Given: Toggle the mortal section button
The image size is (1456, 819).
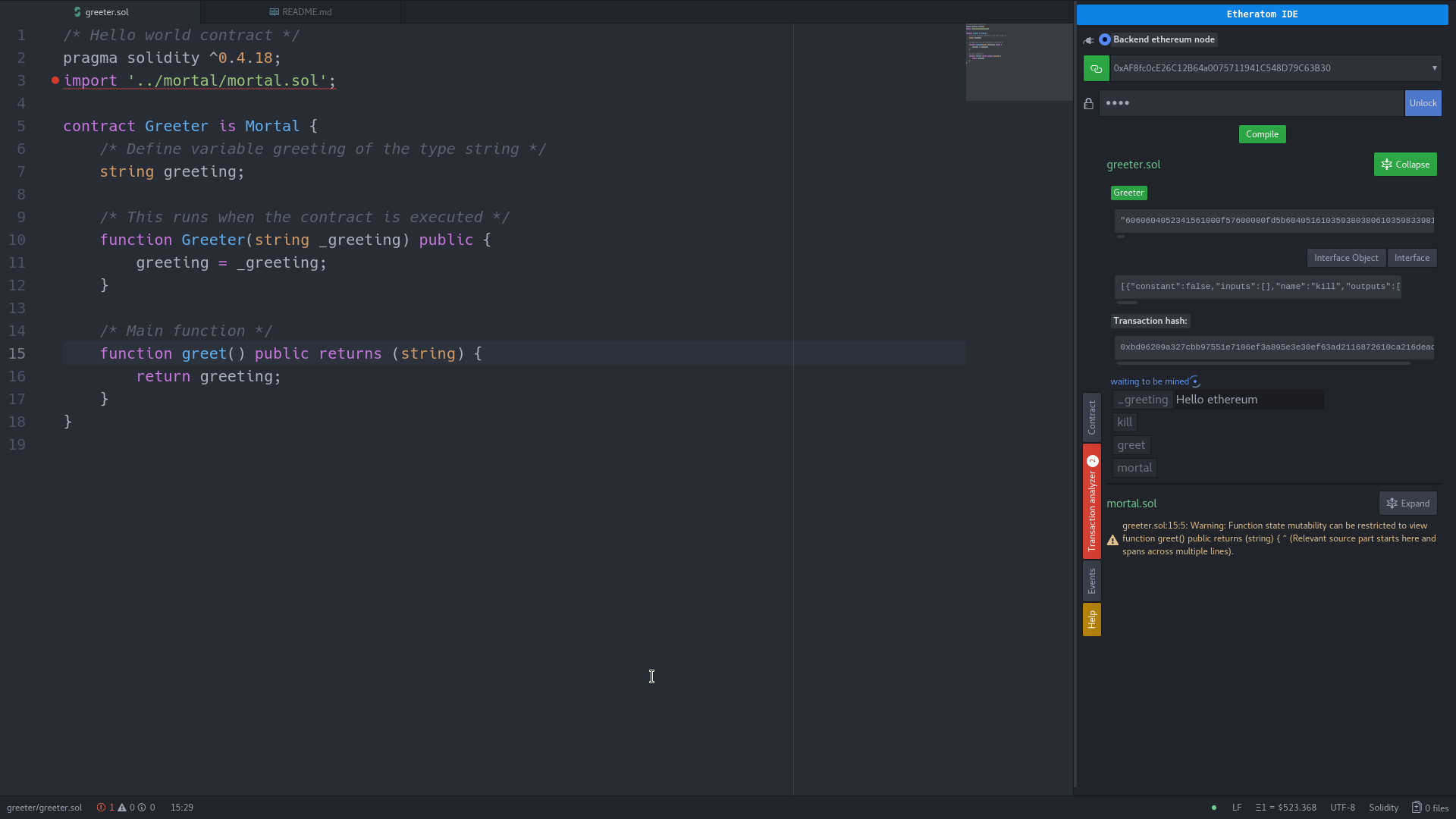Looking at the screenshot, I should pyautogui.click(x=1408, y=503).
